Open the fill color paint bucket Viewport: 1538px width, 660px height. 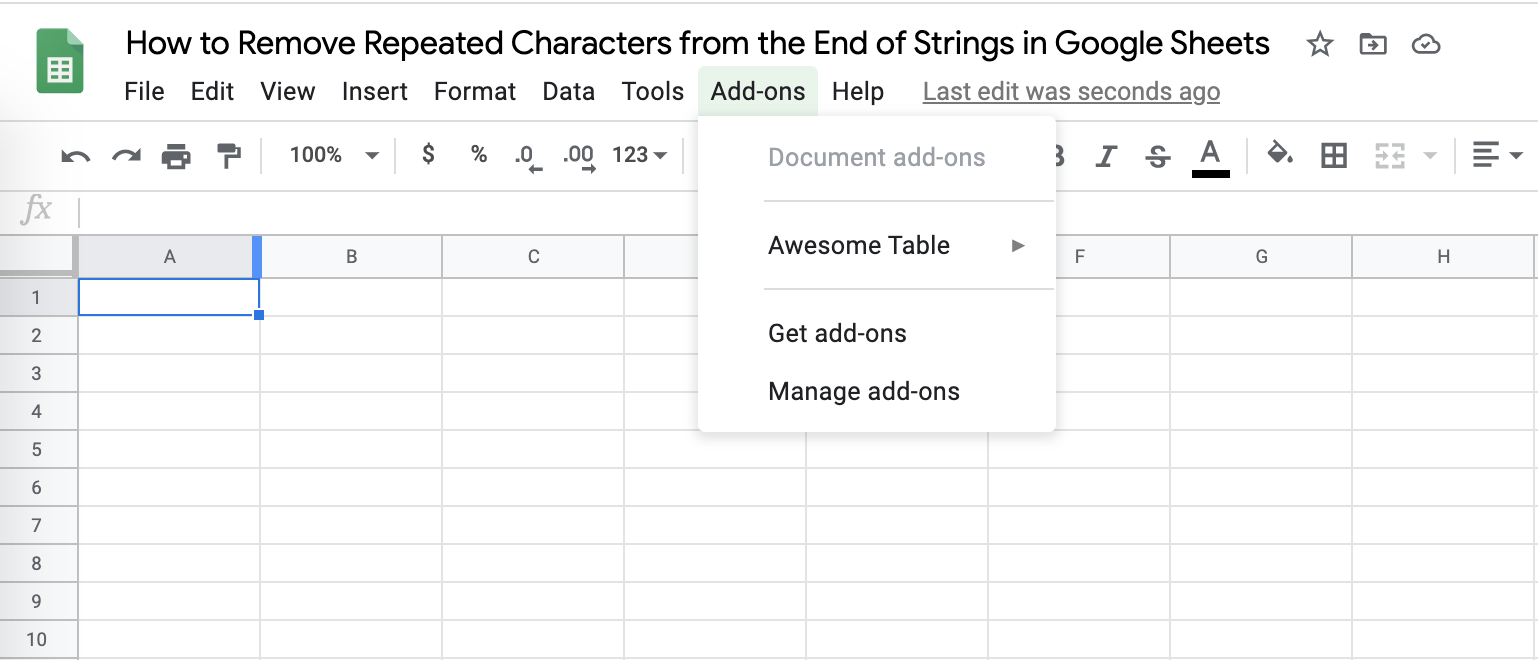point(1279,155)
